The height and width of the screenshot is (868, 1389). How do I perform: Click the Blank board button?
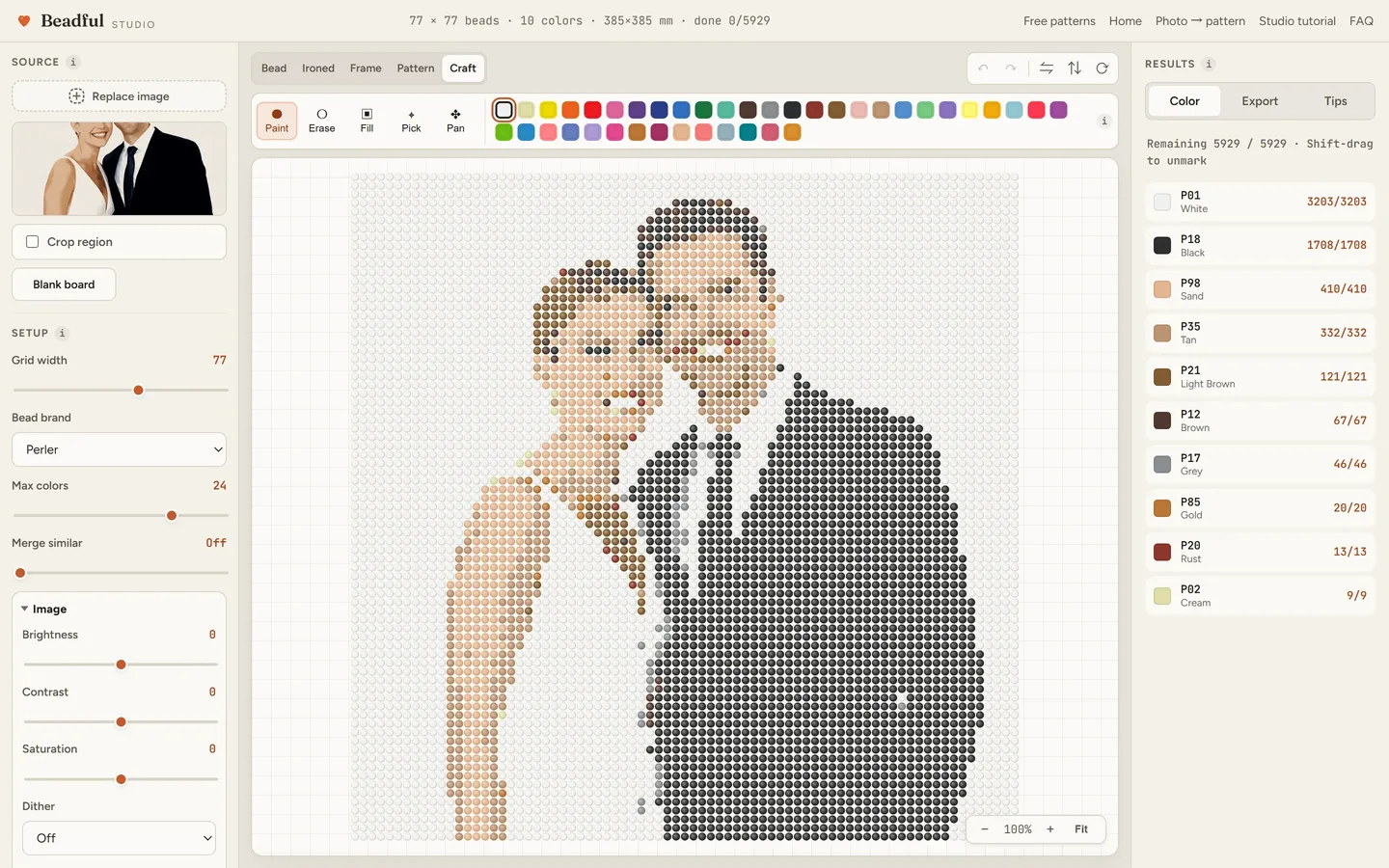click(64, 285)
